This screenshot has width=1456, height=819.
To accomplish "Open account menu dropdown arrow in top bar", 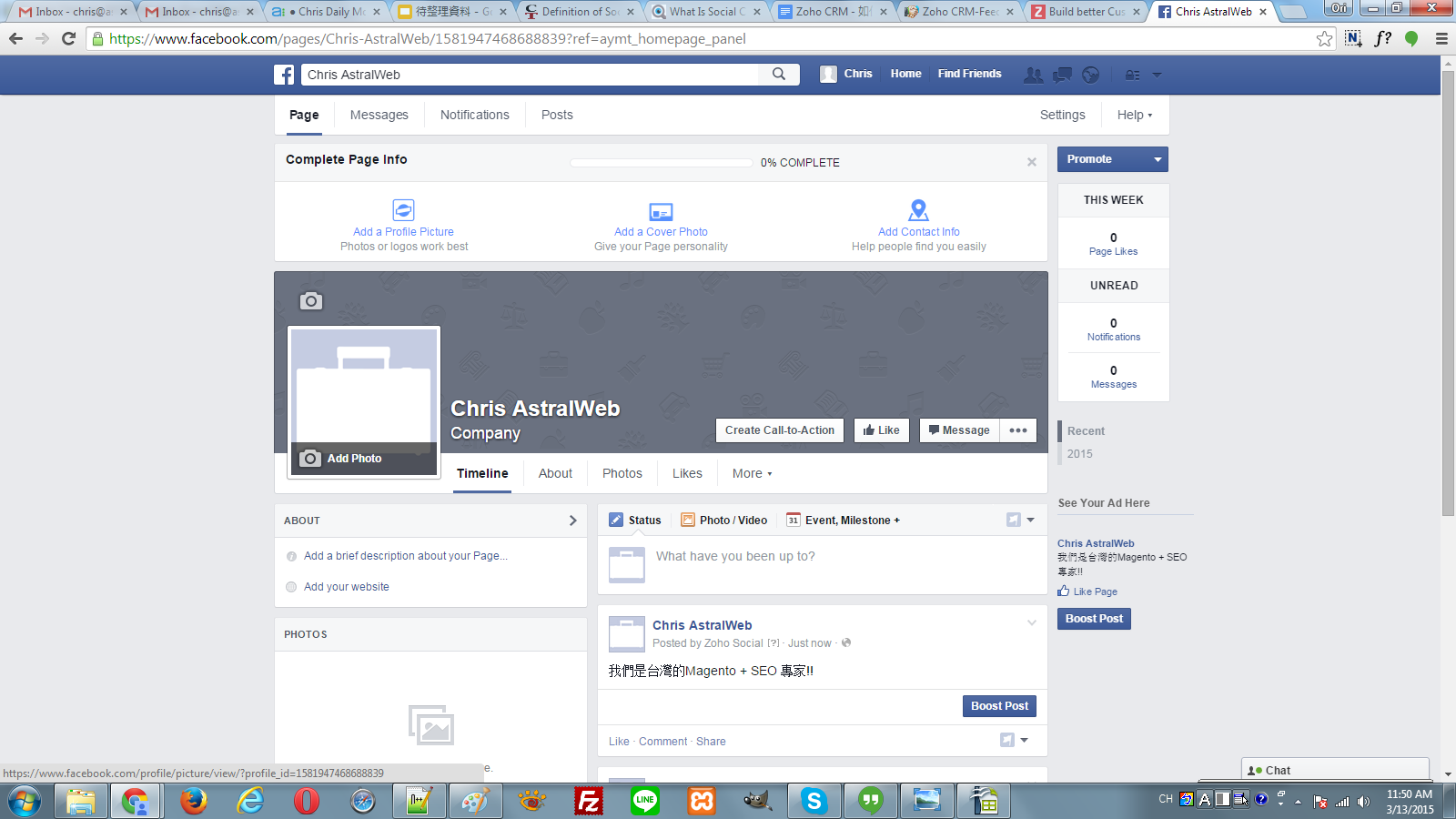I will [1158, 75].
